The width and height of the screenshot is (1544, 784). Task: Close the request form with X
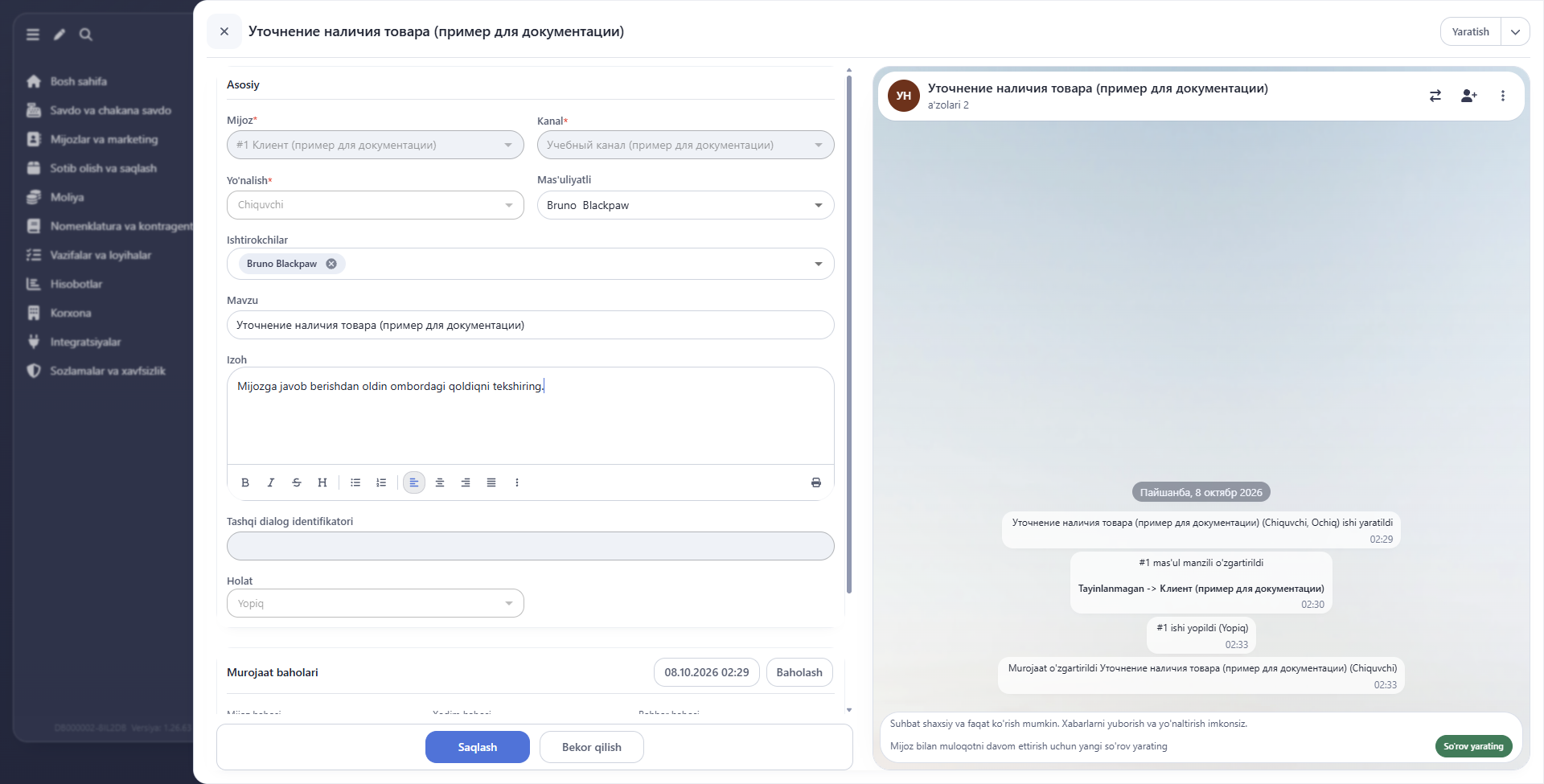click(224, 31)
